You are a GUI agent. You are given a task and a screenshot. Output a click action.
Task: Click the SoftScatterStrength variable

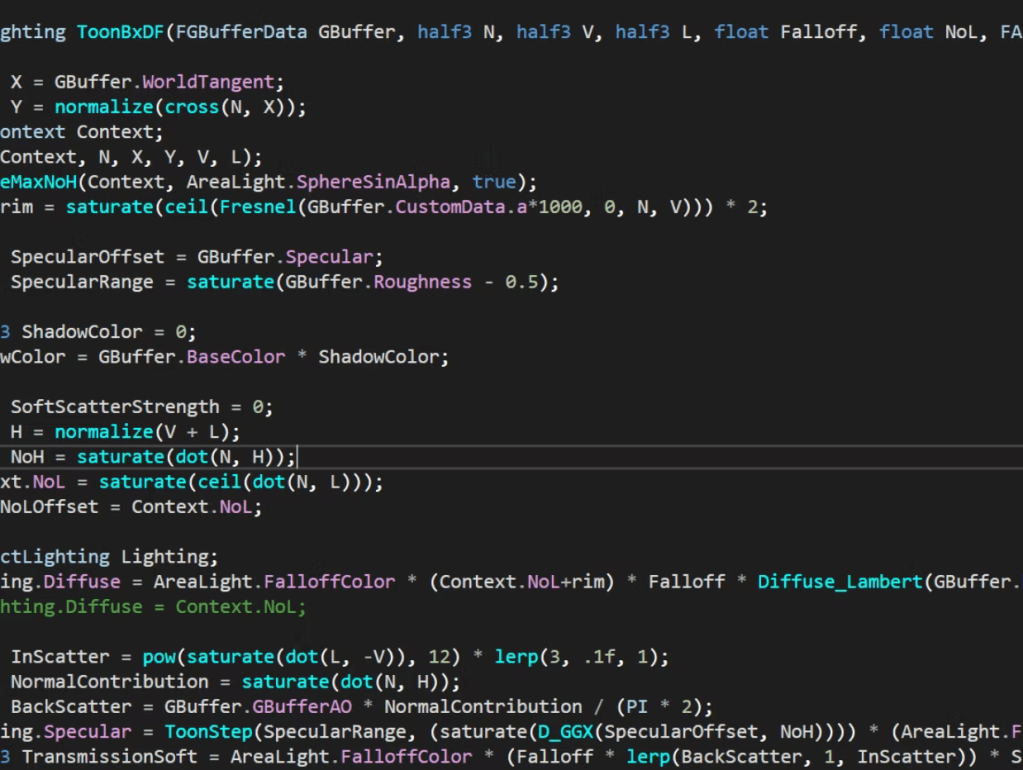click(114, 407)
